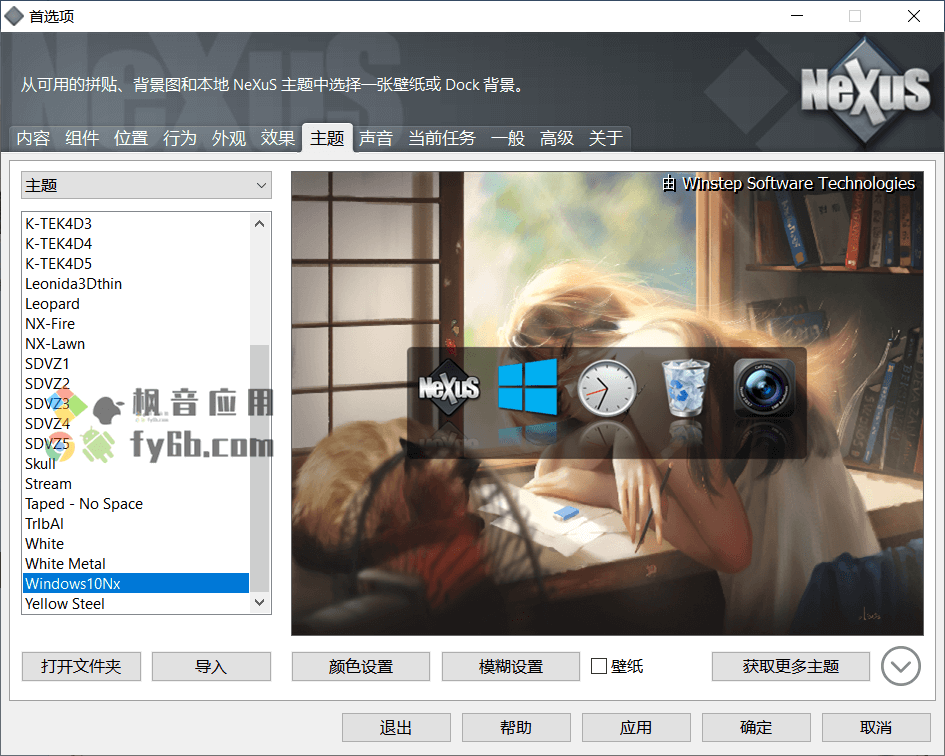The image size is (945, 756).
Task: Select the NX-Fire theme
Action: pos(136,324)
